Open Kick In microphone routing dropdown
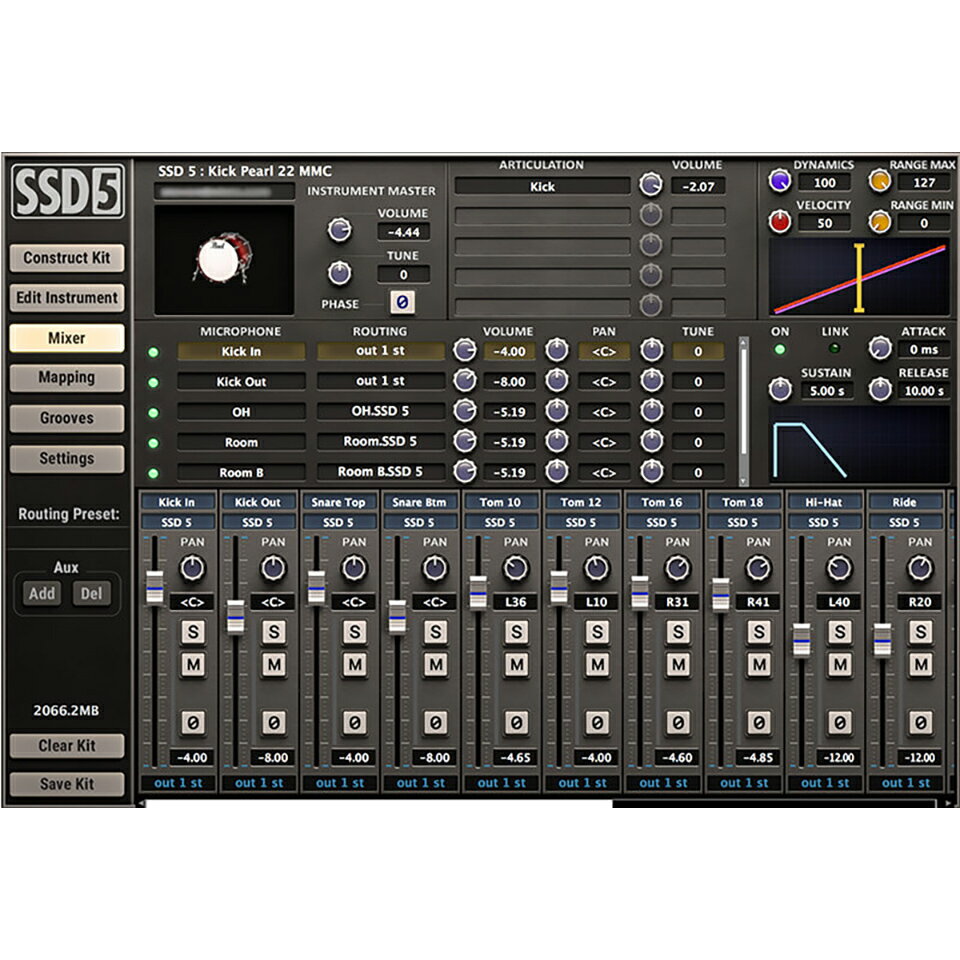 380,351
